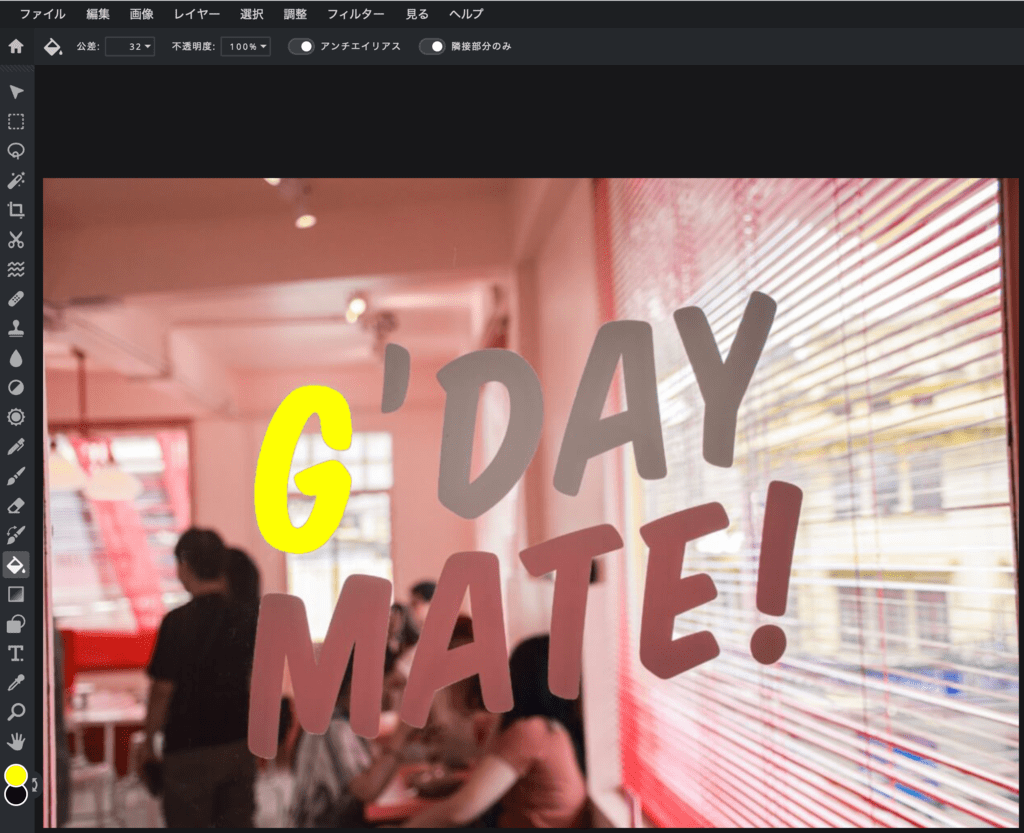This screenshot has width=1024, height=833.
Task: Select the Crop tool
Action: coord(16,210)
